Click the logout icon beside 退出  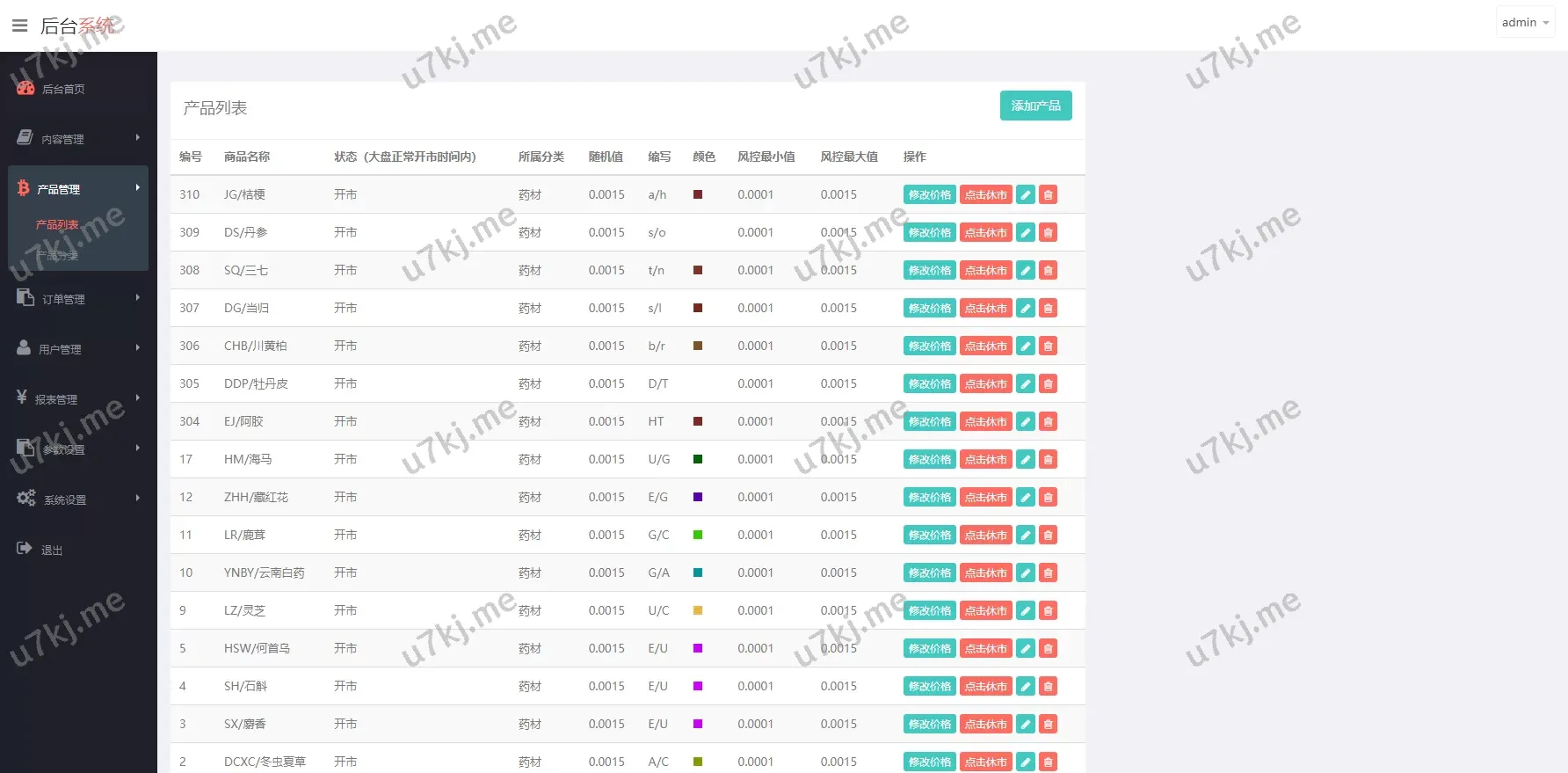coord(25,549)
